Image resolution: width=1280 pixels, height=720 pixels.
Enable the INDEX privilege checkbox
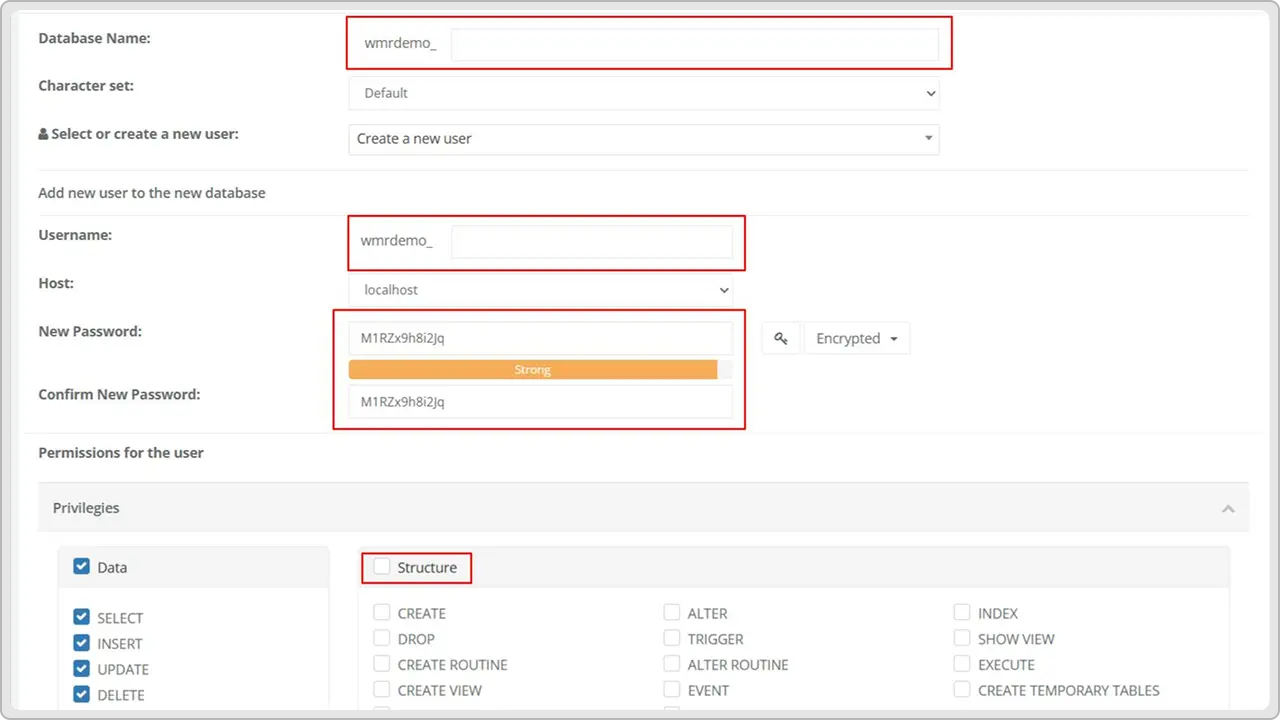[962, 613]
